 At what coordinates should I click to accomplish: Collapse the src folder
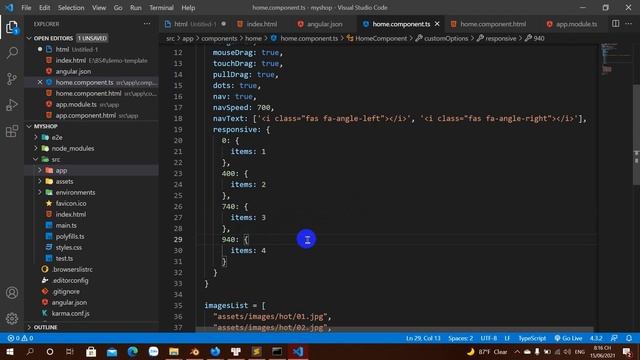pos(36,159)
